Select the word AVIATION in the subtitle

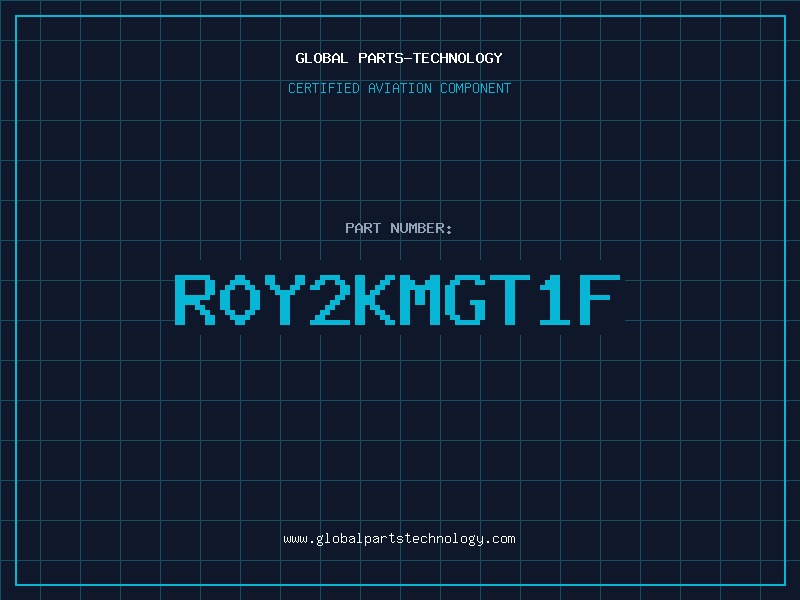click(399, 88)
